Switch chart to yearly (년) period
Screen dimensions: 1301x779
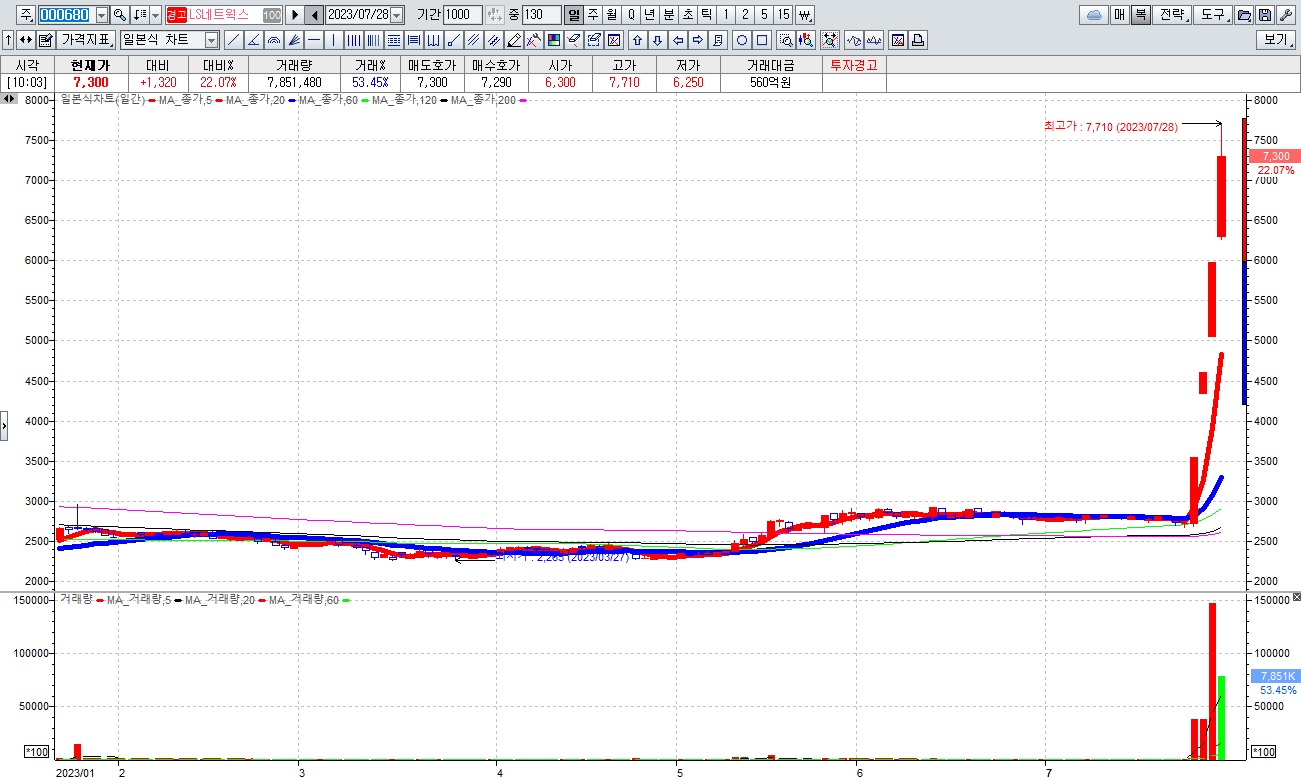coord(650,15)
